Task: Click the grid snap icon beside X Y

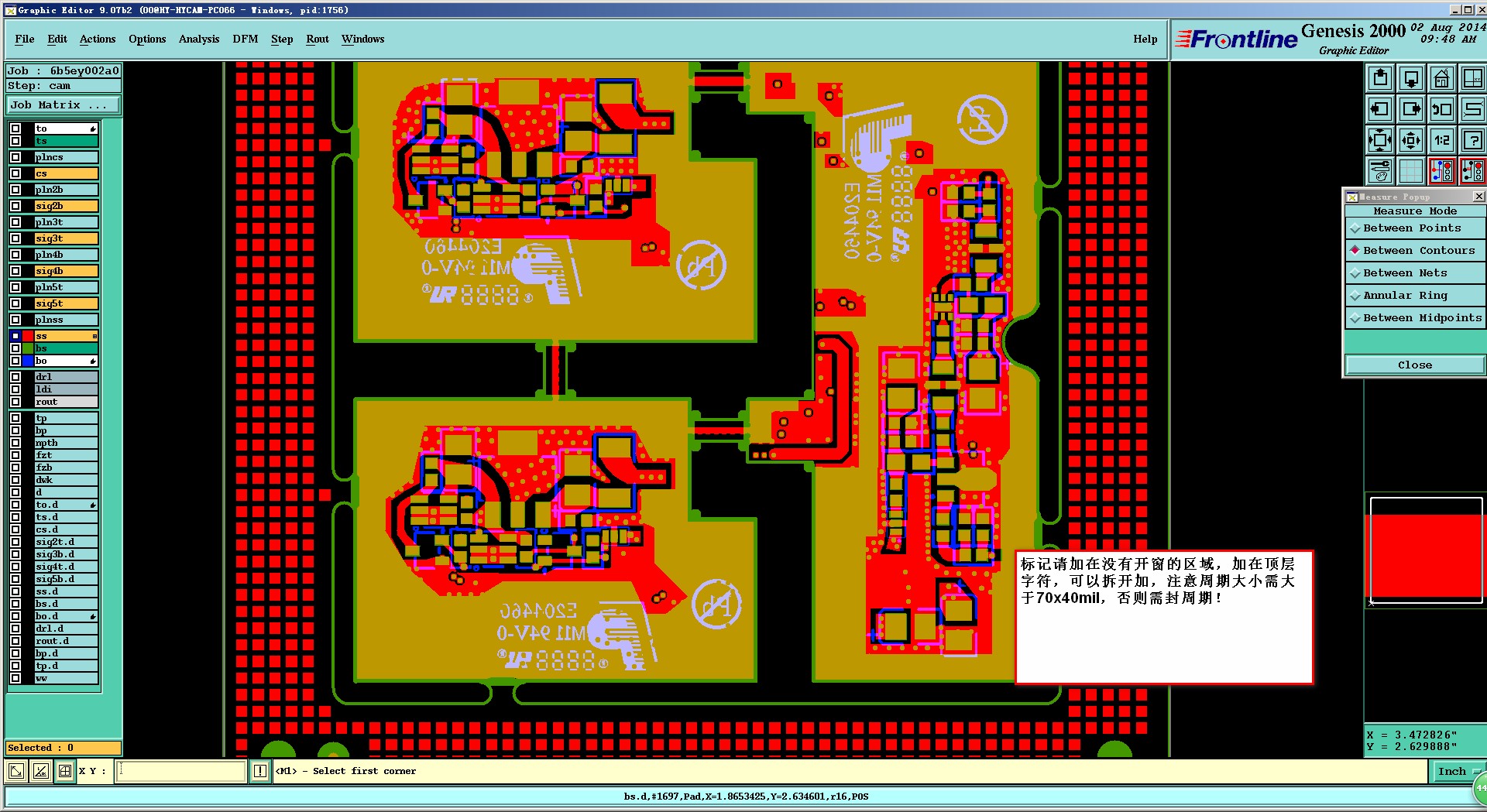Action: coord(65,771)
